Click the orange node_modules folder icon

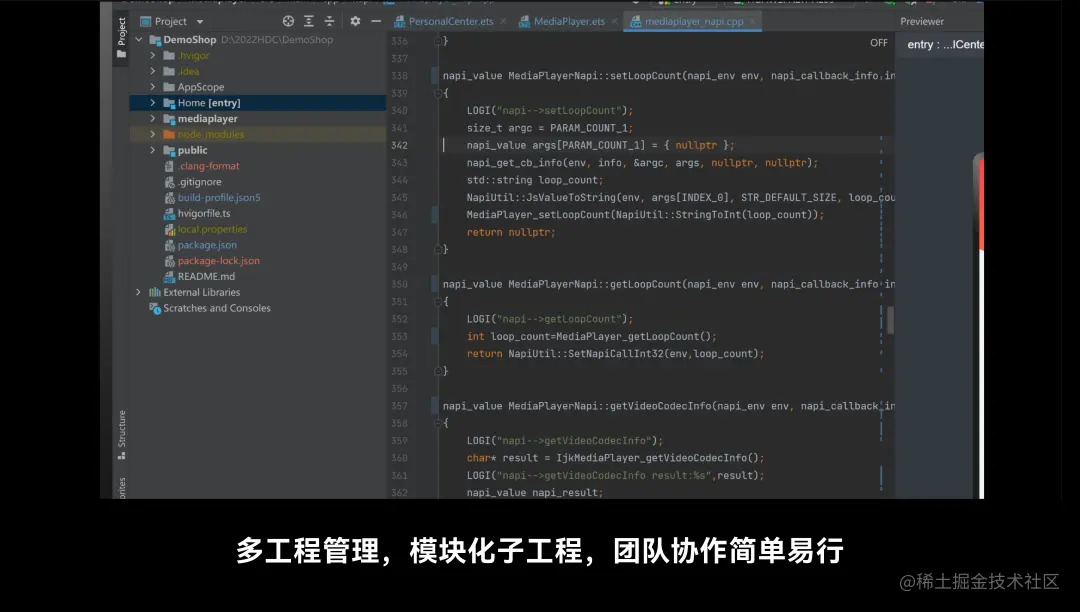point(169,135)
